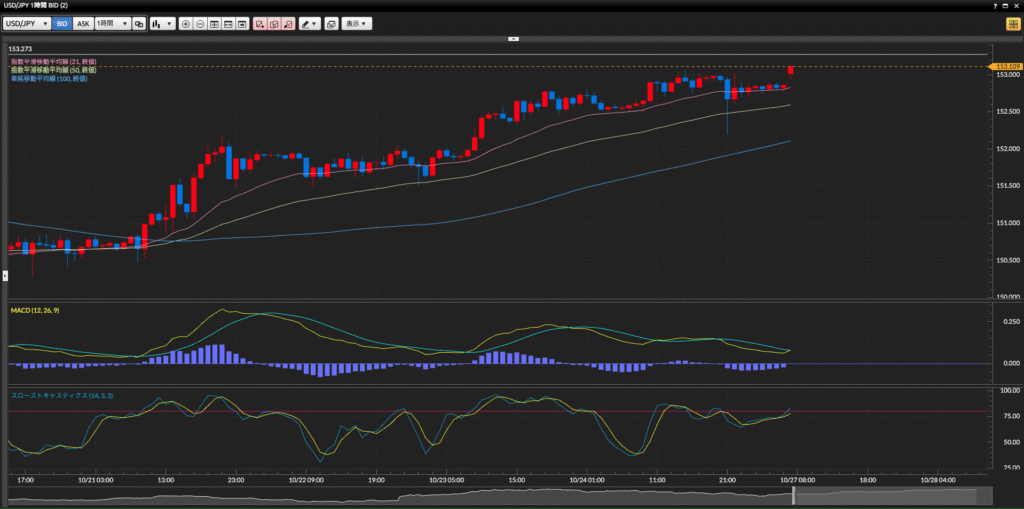Select the MACD (12, 26, 9) indicator label
The image size is (1024, 509).
[x=35, y=310]
